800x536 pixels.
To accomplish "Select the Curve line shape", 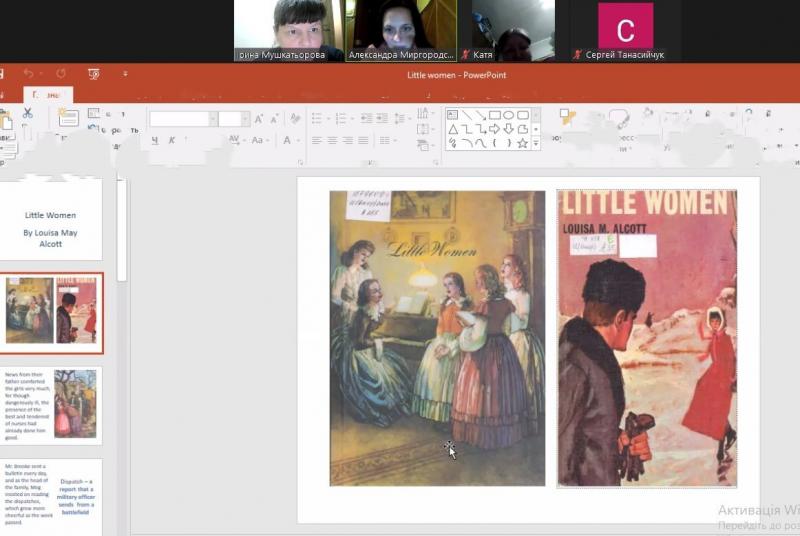I will [x=481, y=143].
